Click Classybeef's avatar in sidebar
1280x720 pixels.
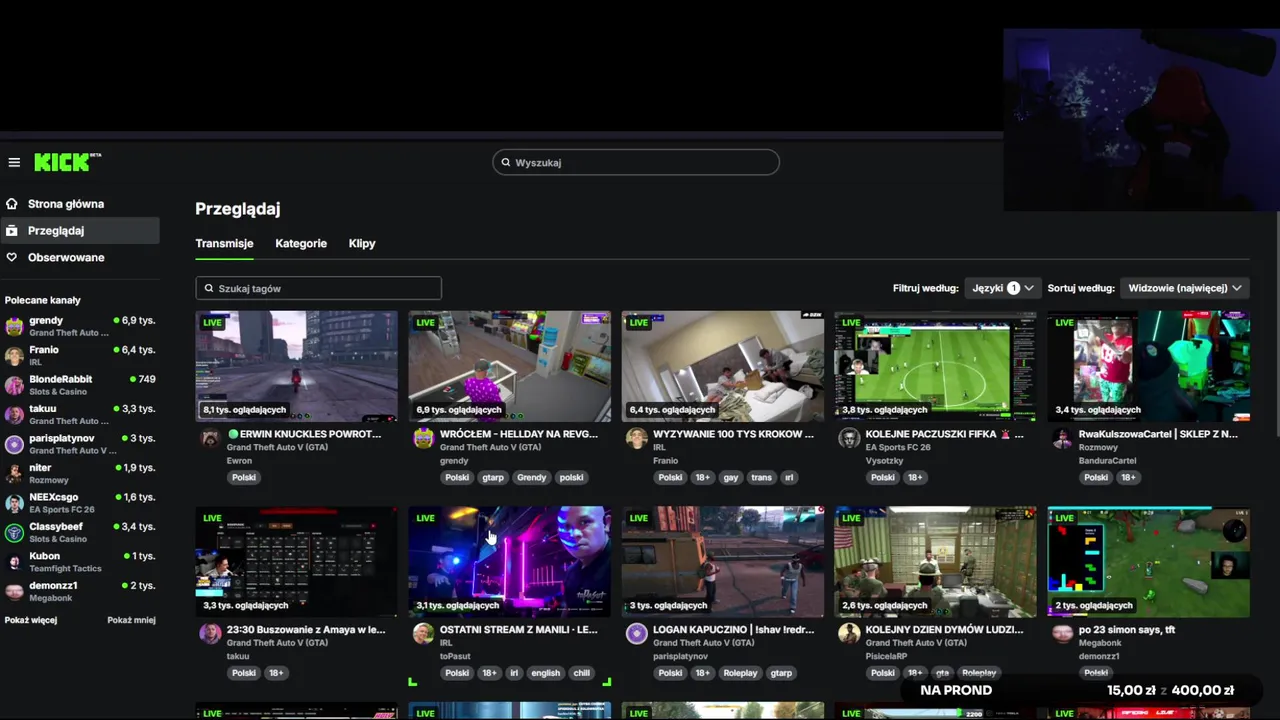[14, 533]
